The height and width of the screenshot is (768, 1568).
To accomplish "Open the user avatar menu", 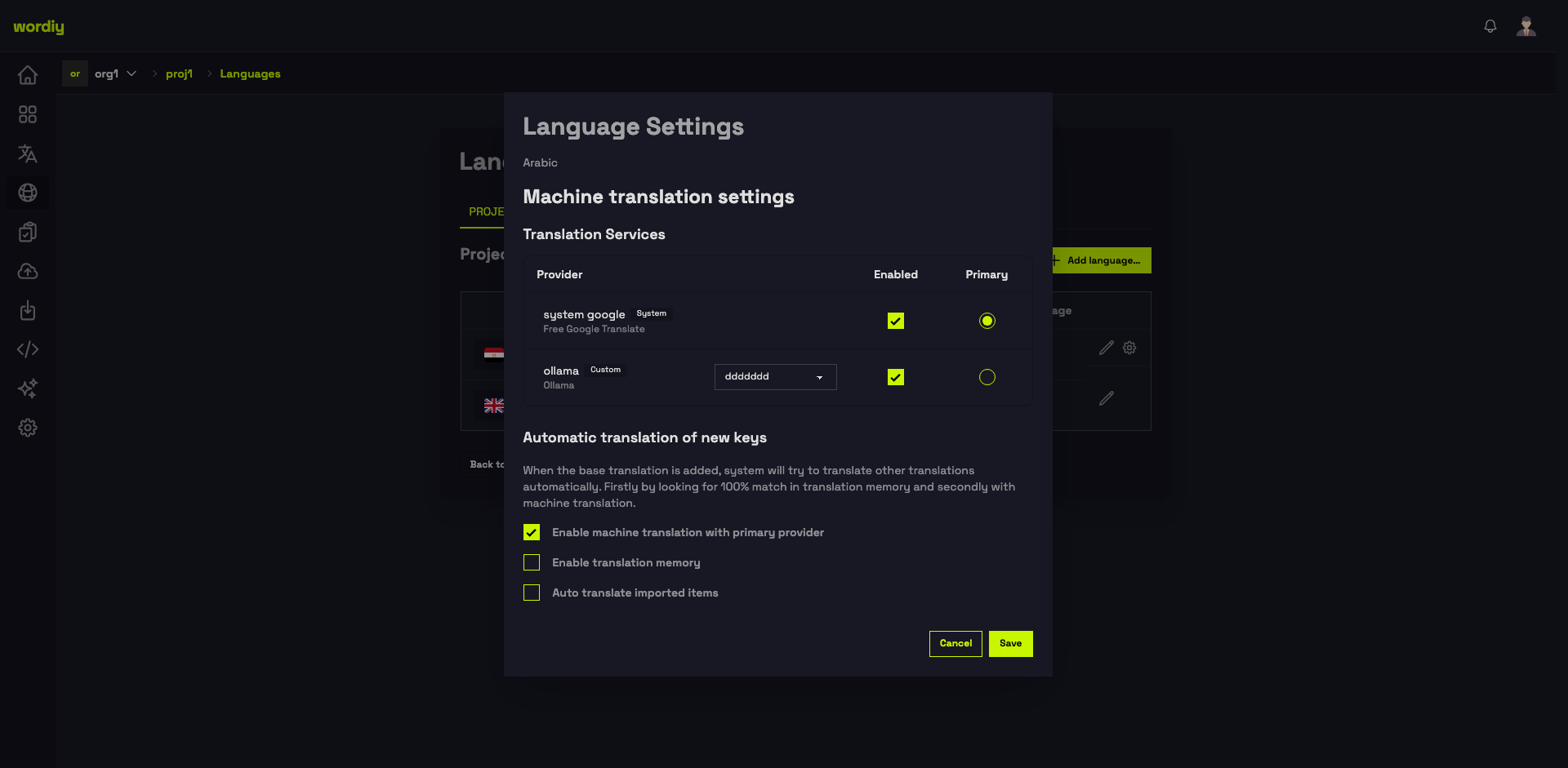I will pos(1526,26).
